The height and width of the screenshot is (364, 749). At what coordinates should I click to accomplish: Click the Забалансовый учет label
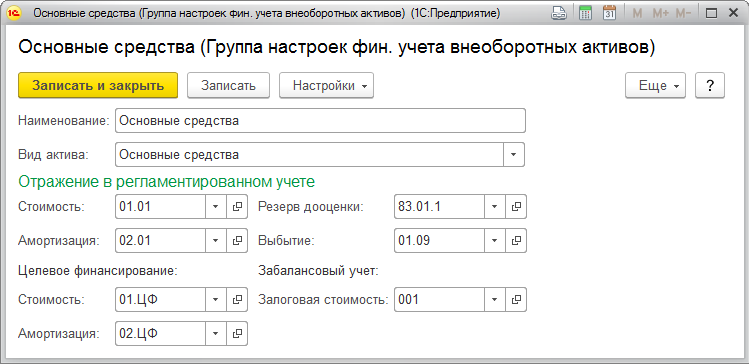click(x=319, y=271)
